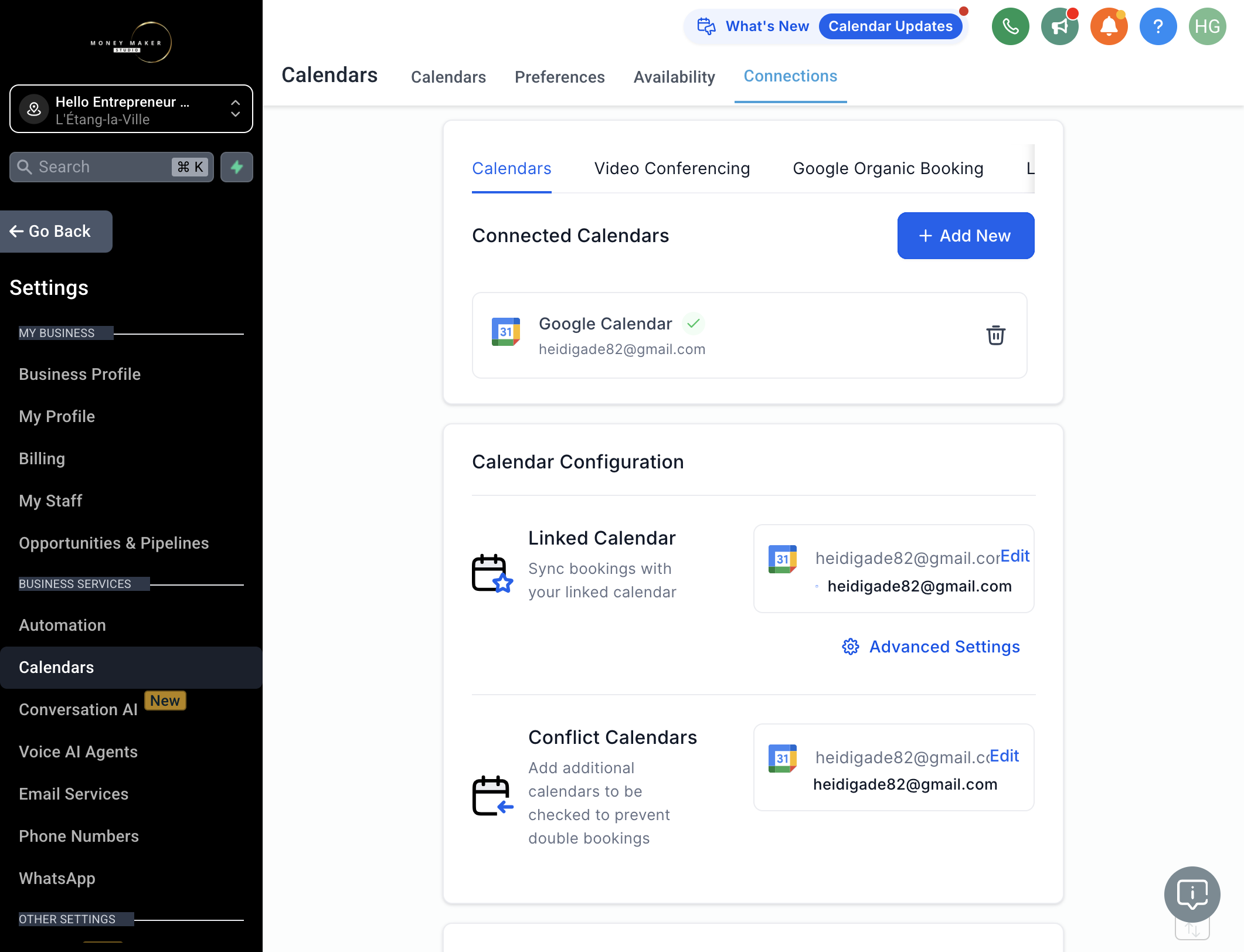Click the Add New button
This screenshot has height=952, width=1244.
pyautogui.click(x=966, y=236)
